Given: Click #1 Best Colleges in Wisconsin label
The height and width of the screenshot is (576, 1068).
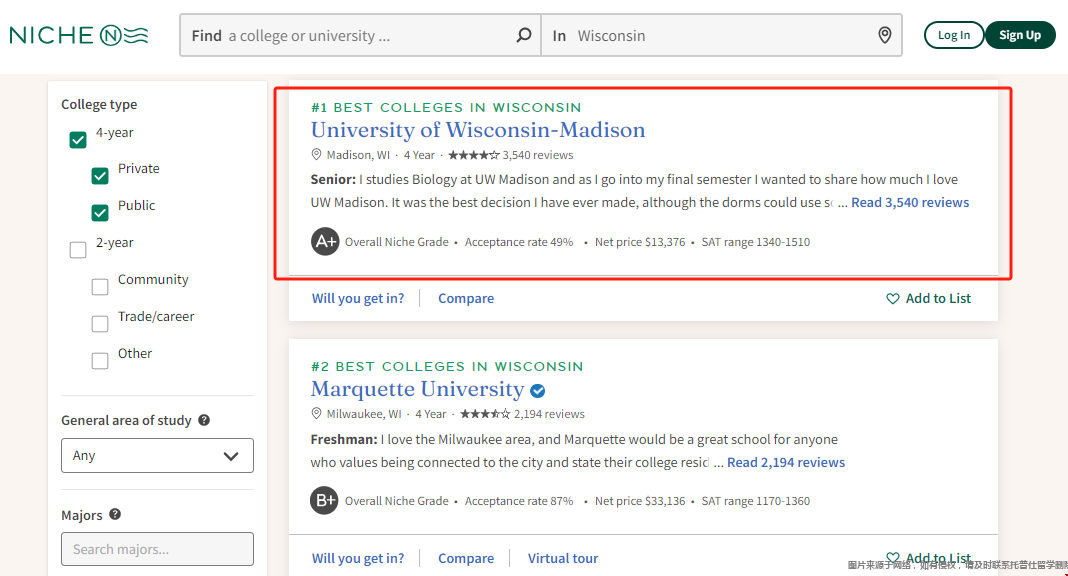Looking at the screenshot, I should coord(446,108).
